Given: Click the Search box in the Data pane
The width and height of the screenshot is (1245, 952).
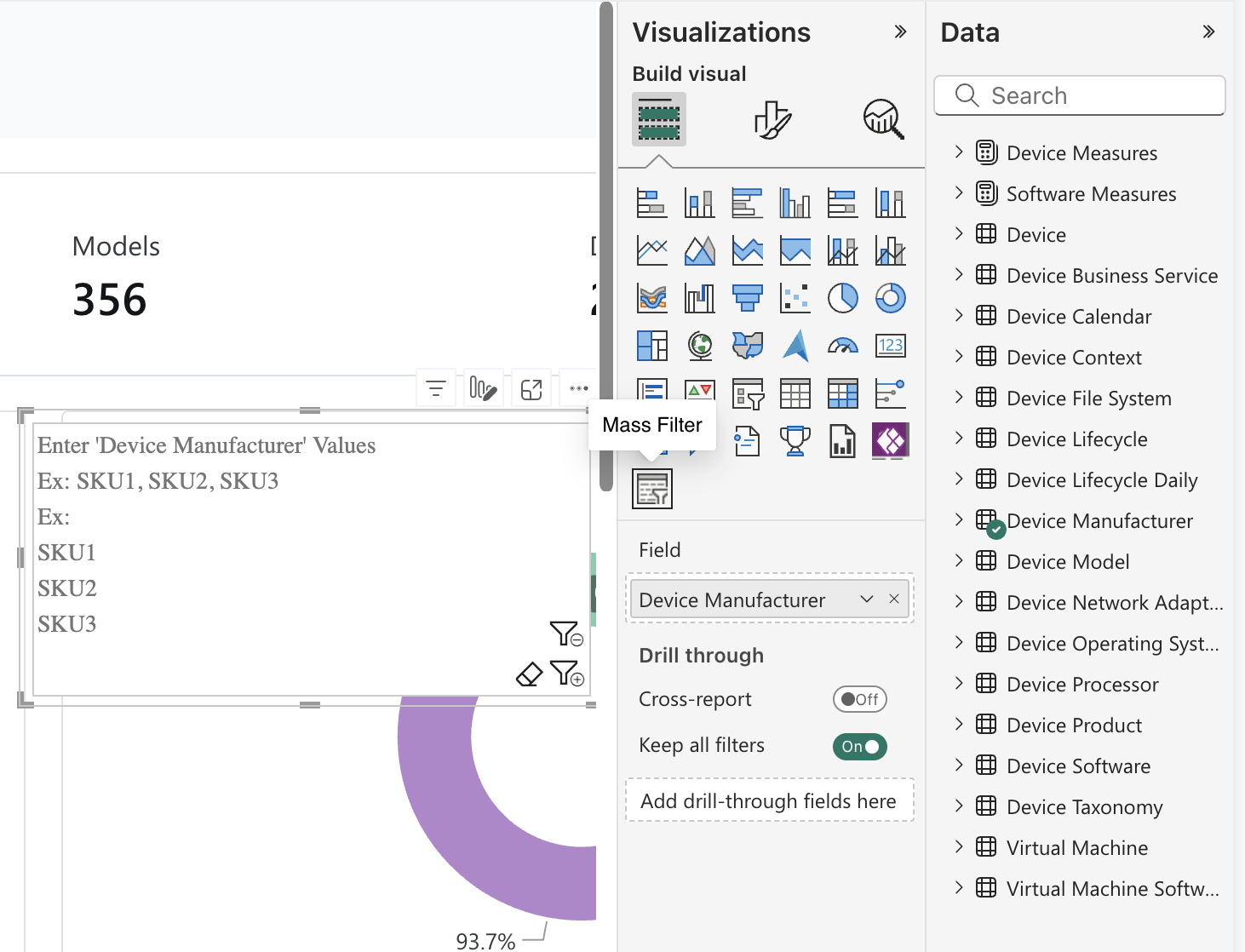Looking at the screenshot, I should pyautogui.click(x=1079, y=95).
